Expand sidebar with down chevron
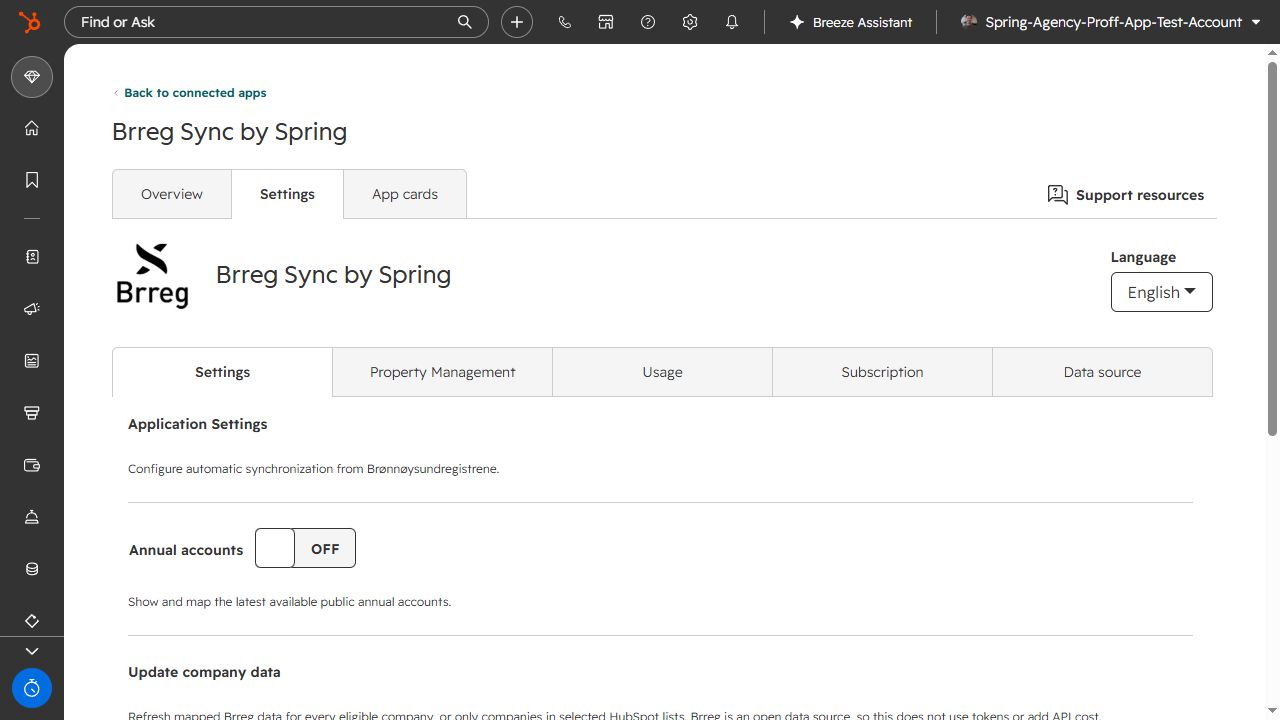 (32, 651)
